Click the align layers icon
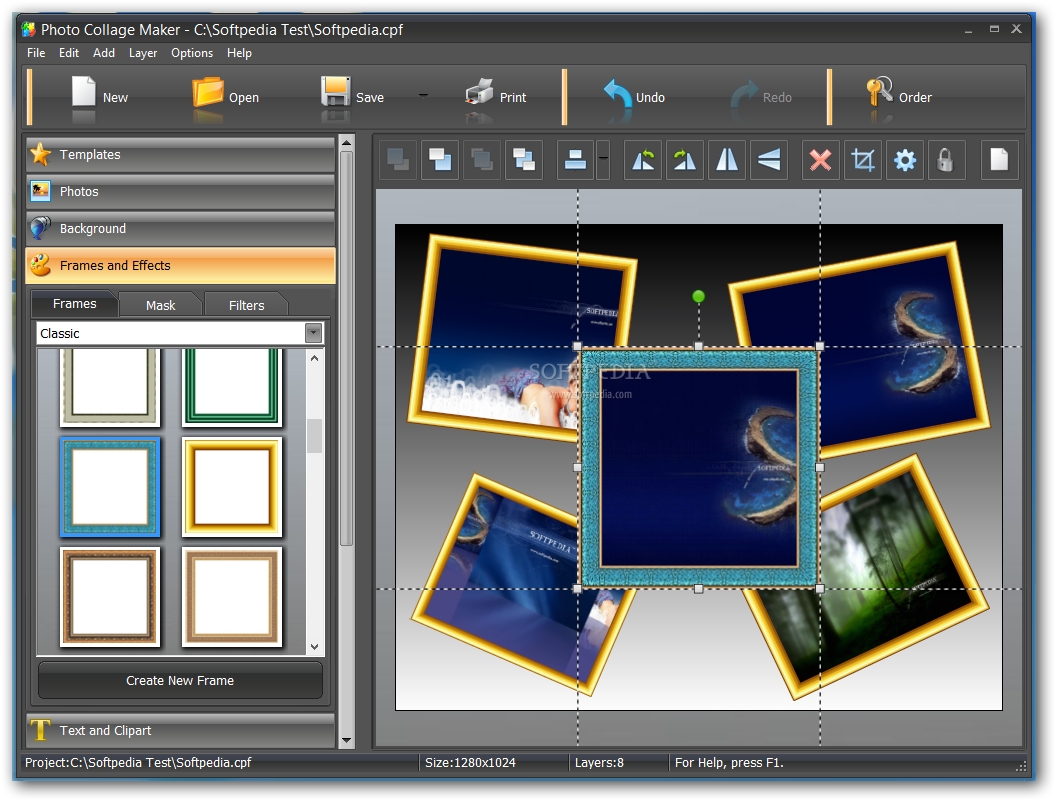1056x801 pixels. pyautogui.click(x=575, y=160)
